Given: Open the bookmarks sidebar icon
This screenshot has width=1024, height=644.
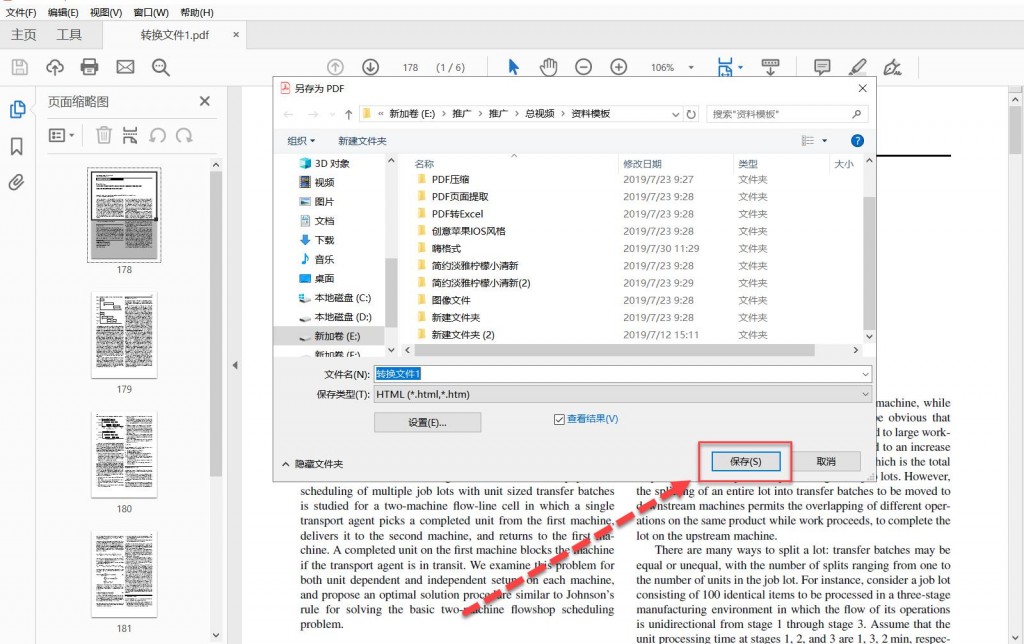Looking at the screenshot, I should 17,146.
